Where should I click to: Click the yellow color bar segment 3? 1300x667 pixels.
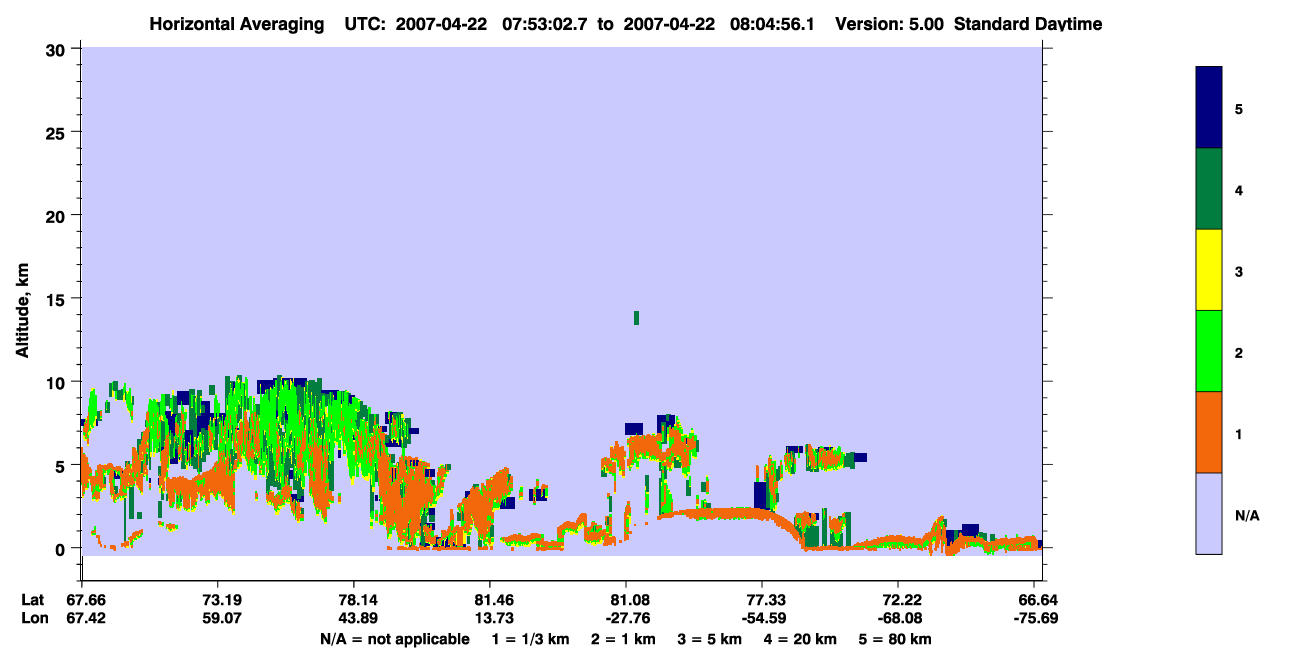(x=1209, y=270)
